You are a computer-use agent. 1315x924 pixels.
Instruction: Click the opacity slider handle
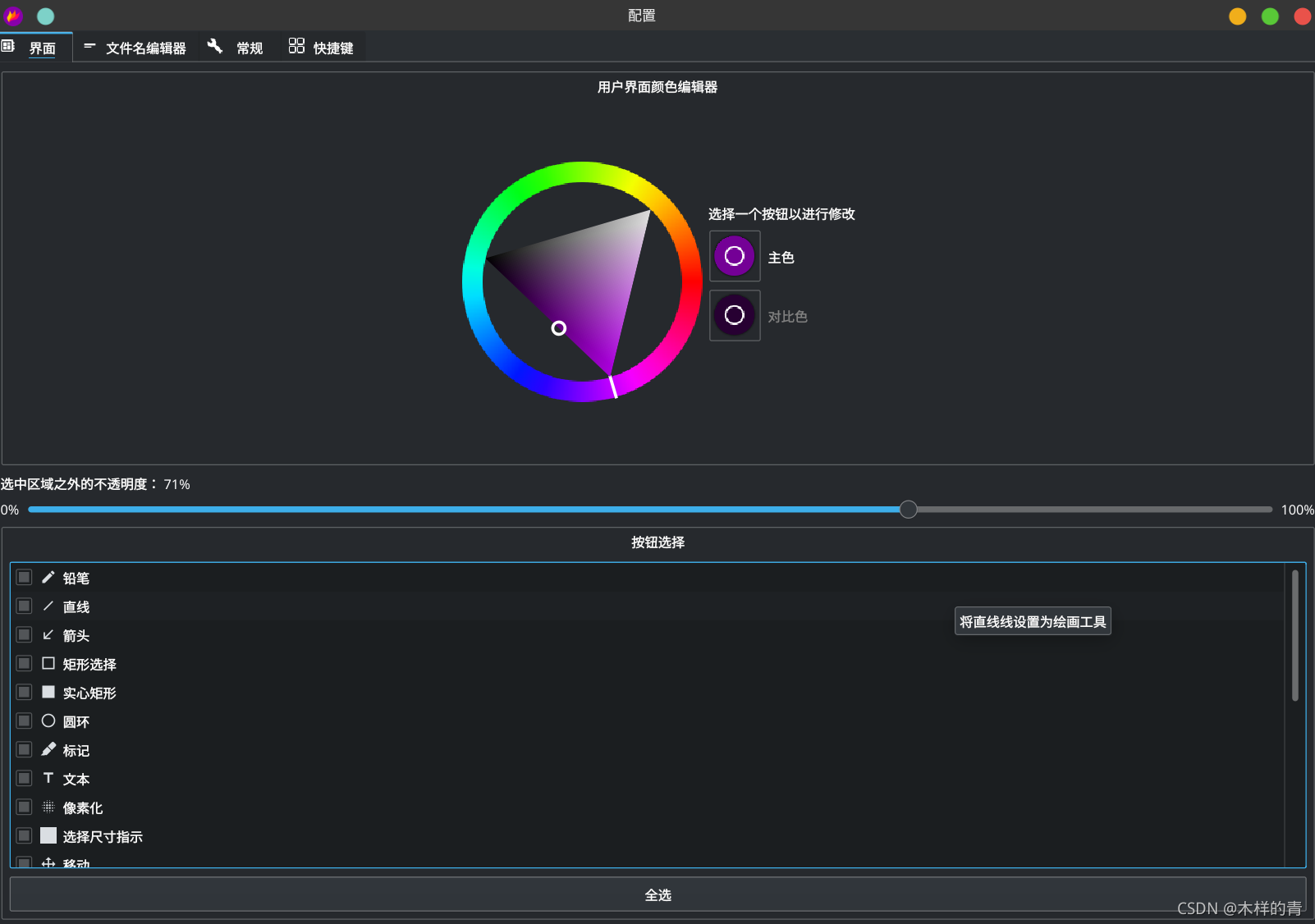pos(908,510)
